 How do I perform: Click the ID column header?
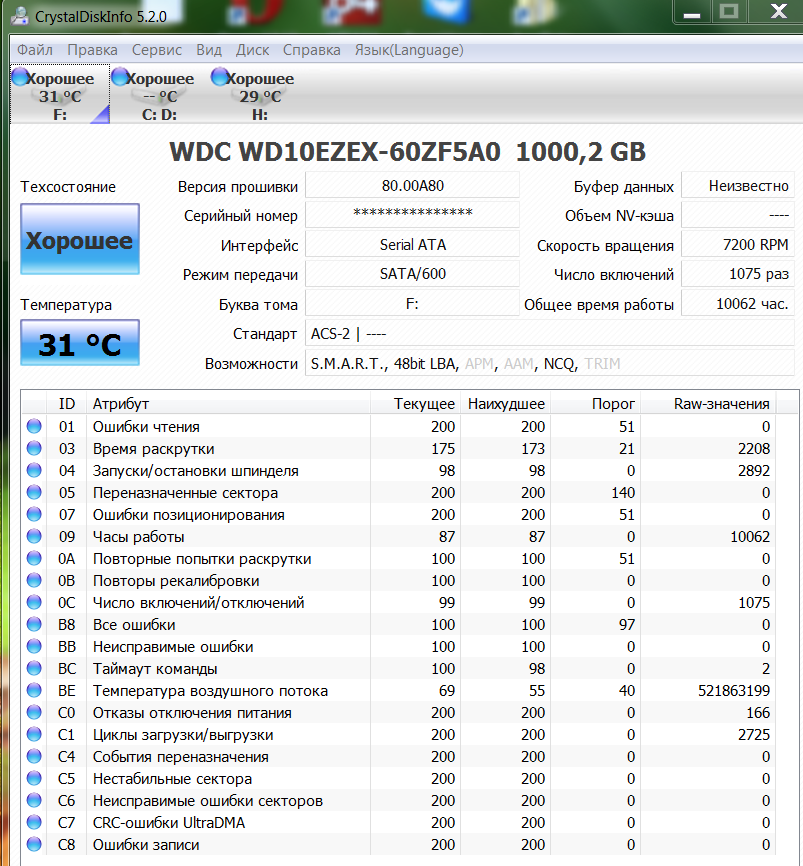(x=67, y=404)
